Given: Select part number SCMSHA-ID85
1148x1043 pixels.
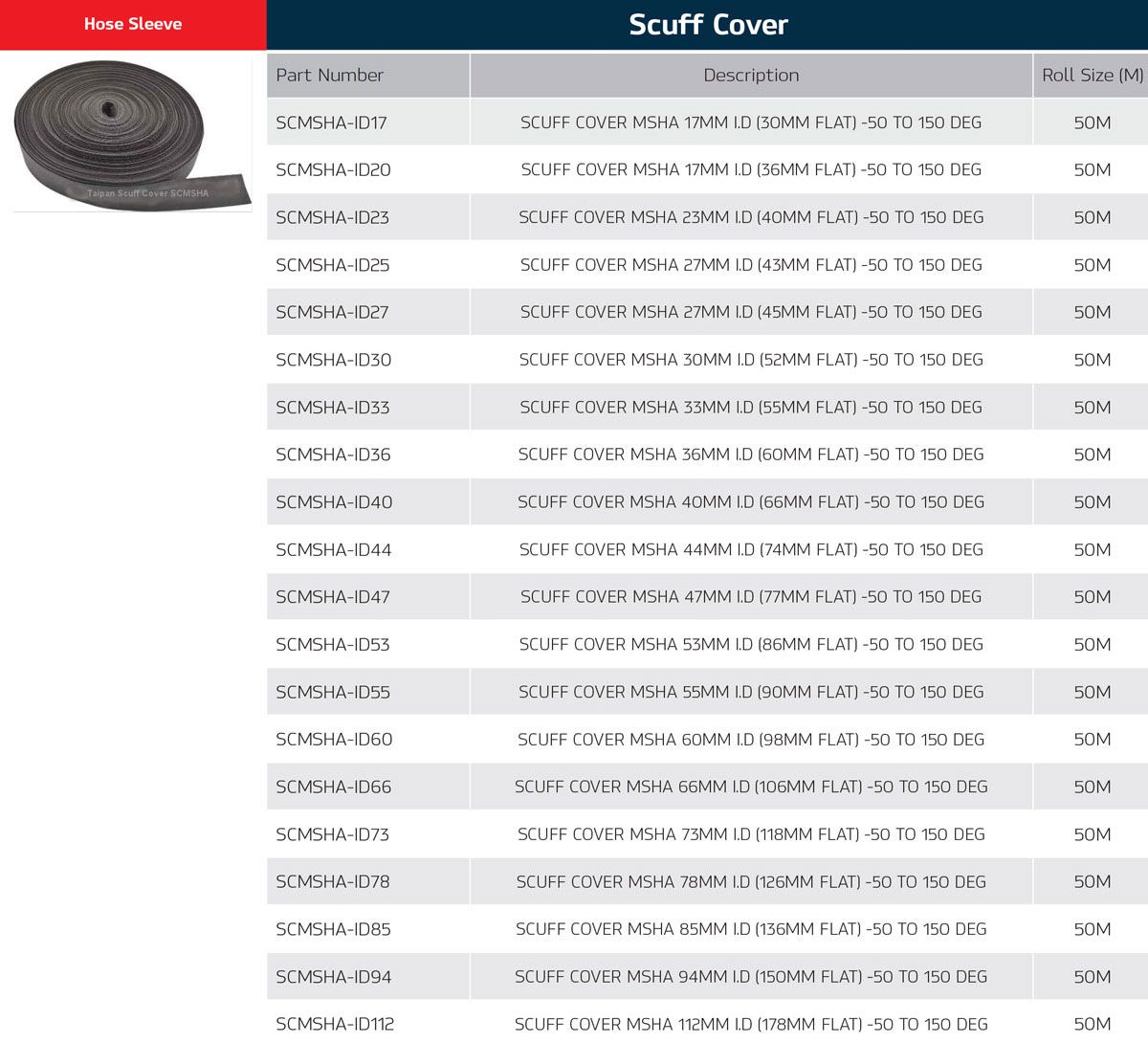Looking at the screenshot, I should 333,929.
